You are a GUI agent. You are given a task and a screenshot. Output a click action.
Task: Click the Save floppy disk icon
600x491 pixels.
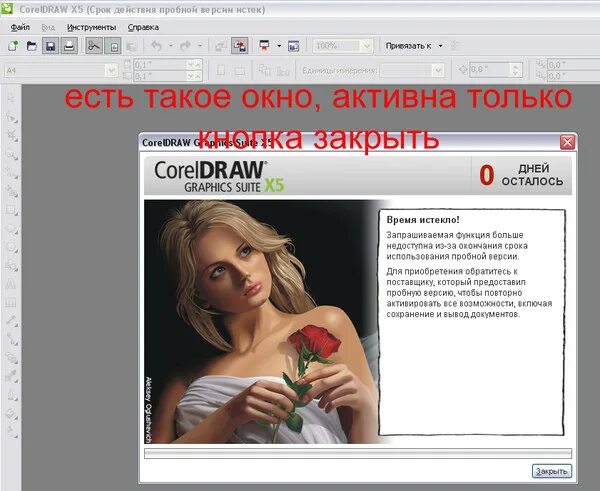click(x=51, y=46)
